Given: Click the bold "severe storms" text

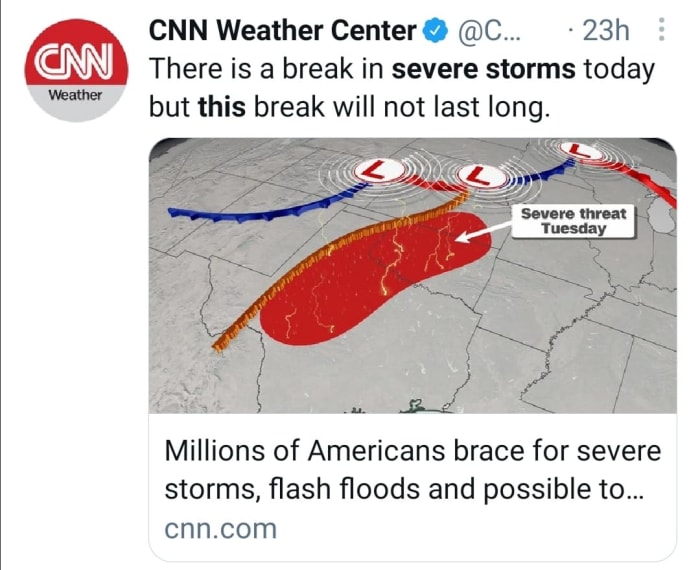Looking at the screenshot, I should coord(483,70).
